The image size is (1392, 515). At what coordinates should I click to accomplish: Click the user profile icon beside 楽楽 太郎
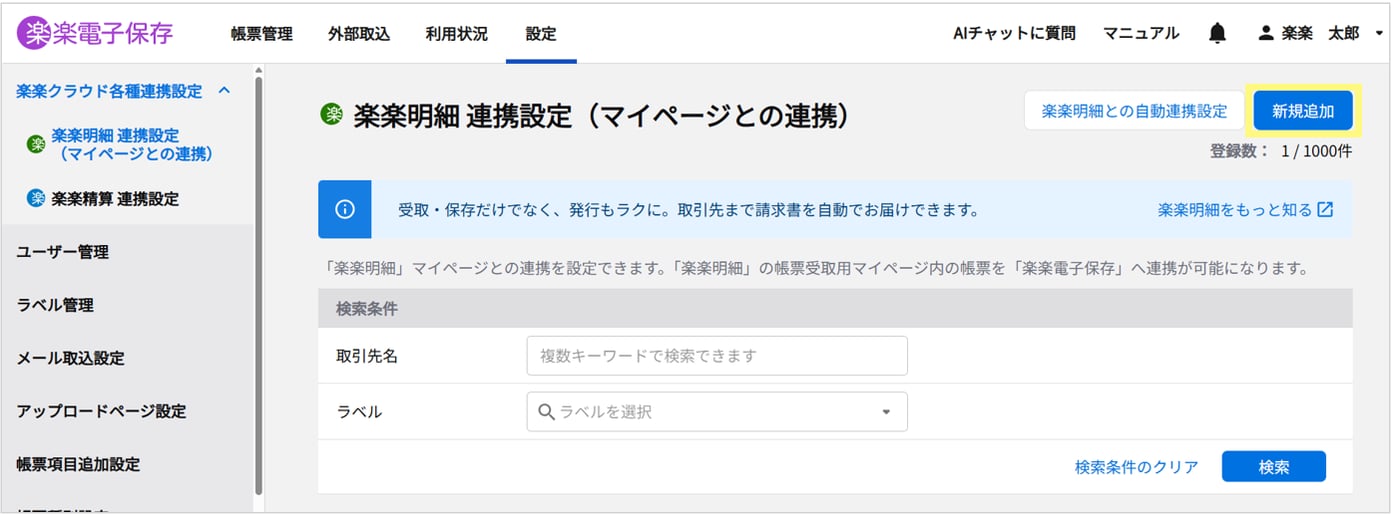click(x=1266, y=33)
